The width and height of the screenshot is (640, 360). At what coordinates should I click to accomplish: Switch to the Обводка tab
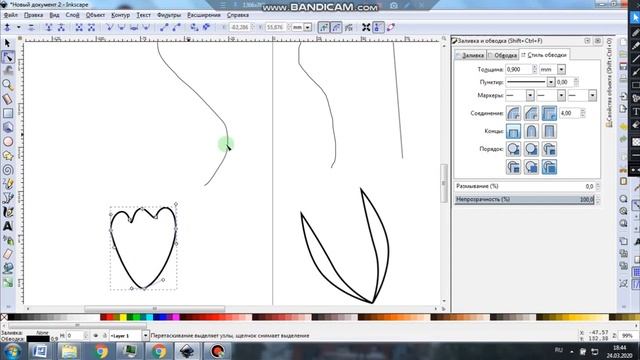[x=502, y=55]
